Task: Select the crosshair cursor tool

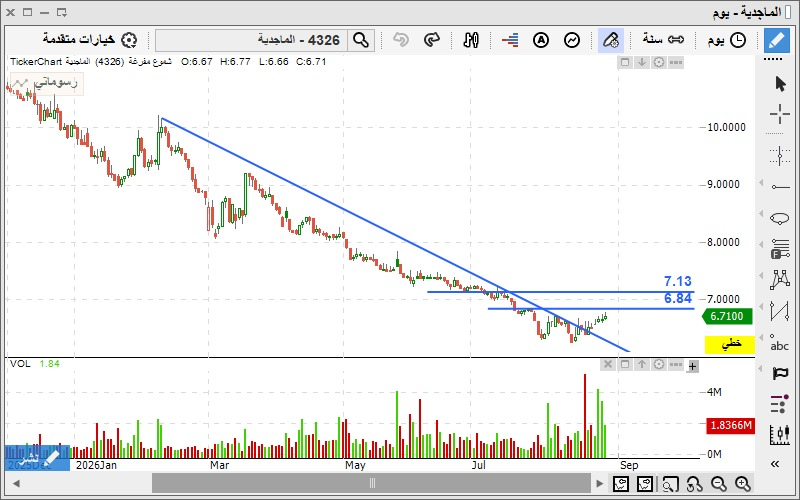Action: pos(780,114)
